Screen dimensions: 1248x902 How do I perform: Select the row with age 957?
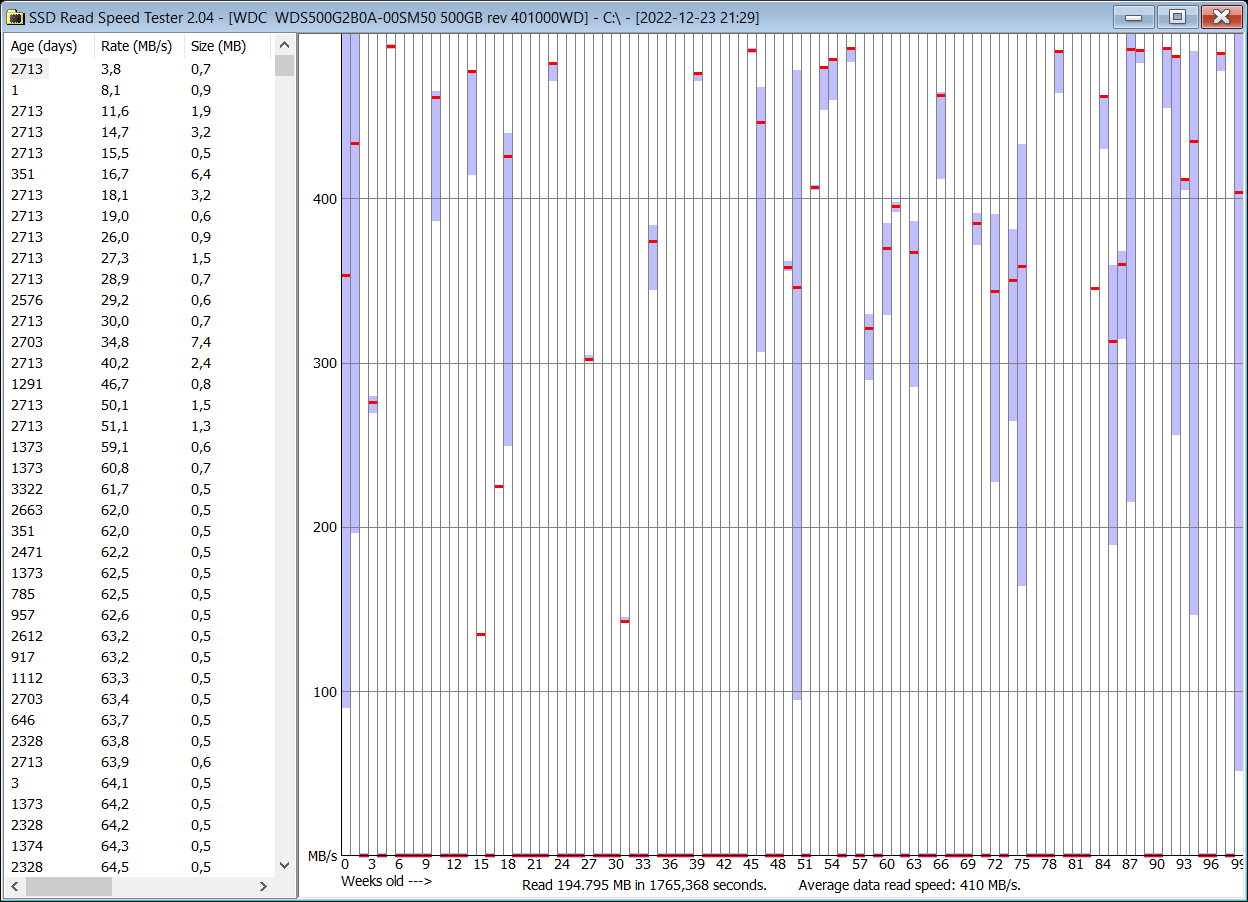tap(140, 614)
